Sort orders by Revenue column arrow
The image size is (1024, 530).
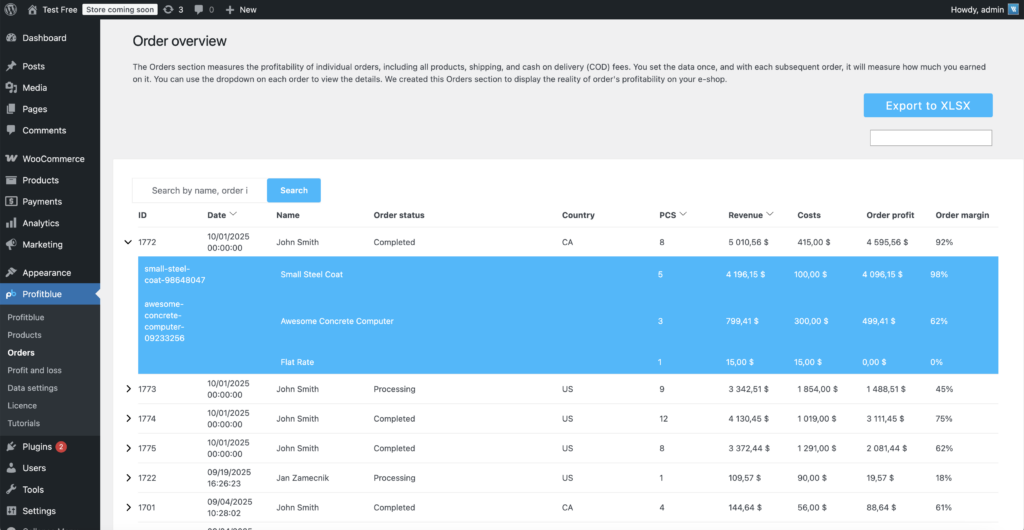770,214
